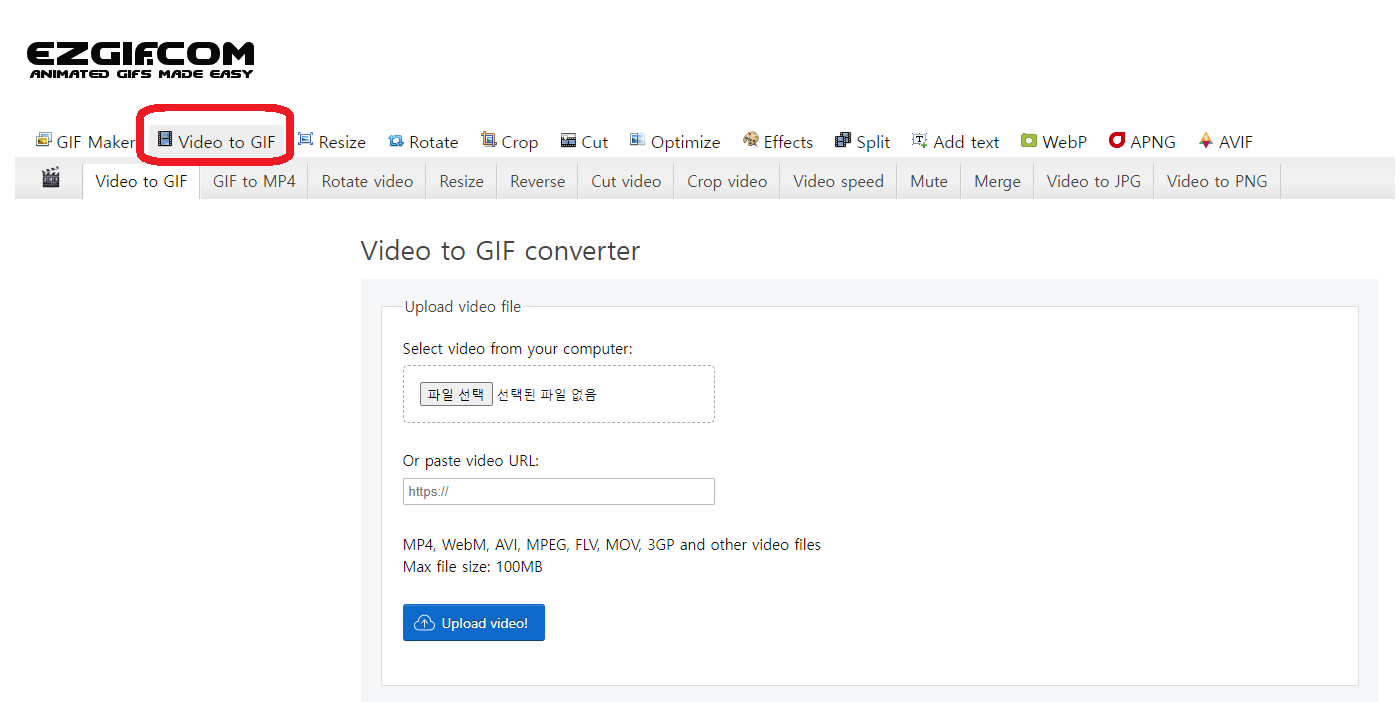Viewport: 1399px width, 702px height.
Task: Open the Add text menu item
Action: (956, 142)
